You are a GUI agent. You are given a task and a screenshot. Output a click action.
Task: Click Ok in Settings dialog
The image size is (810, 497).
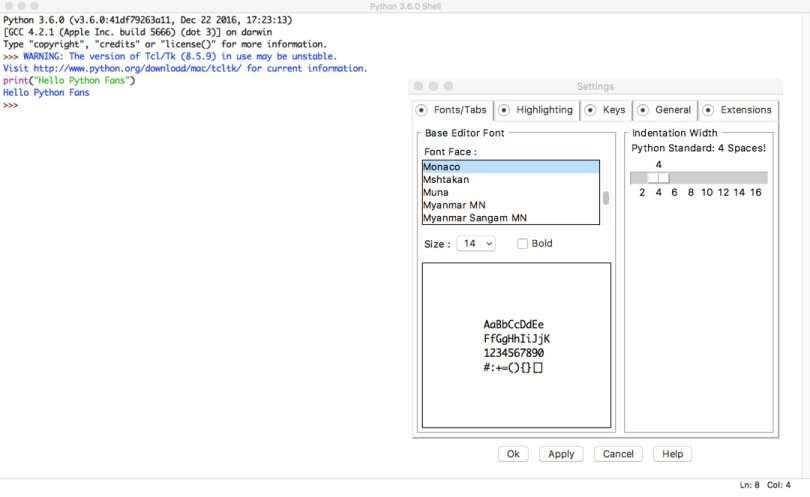tap(513, 454)
